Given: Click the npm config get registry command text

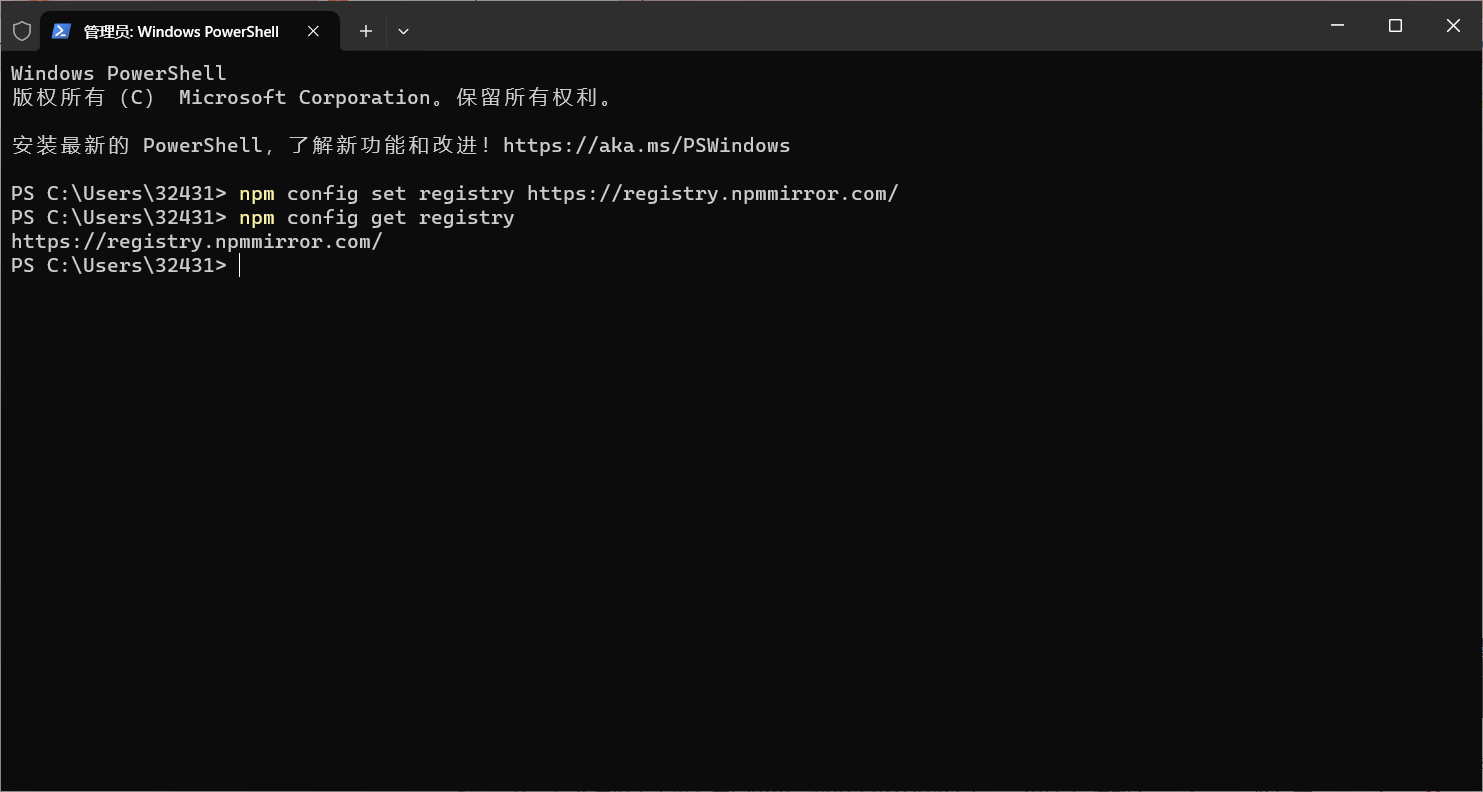Looking at the screenshot, I should pyautogui.click(x=376, y=217).
